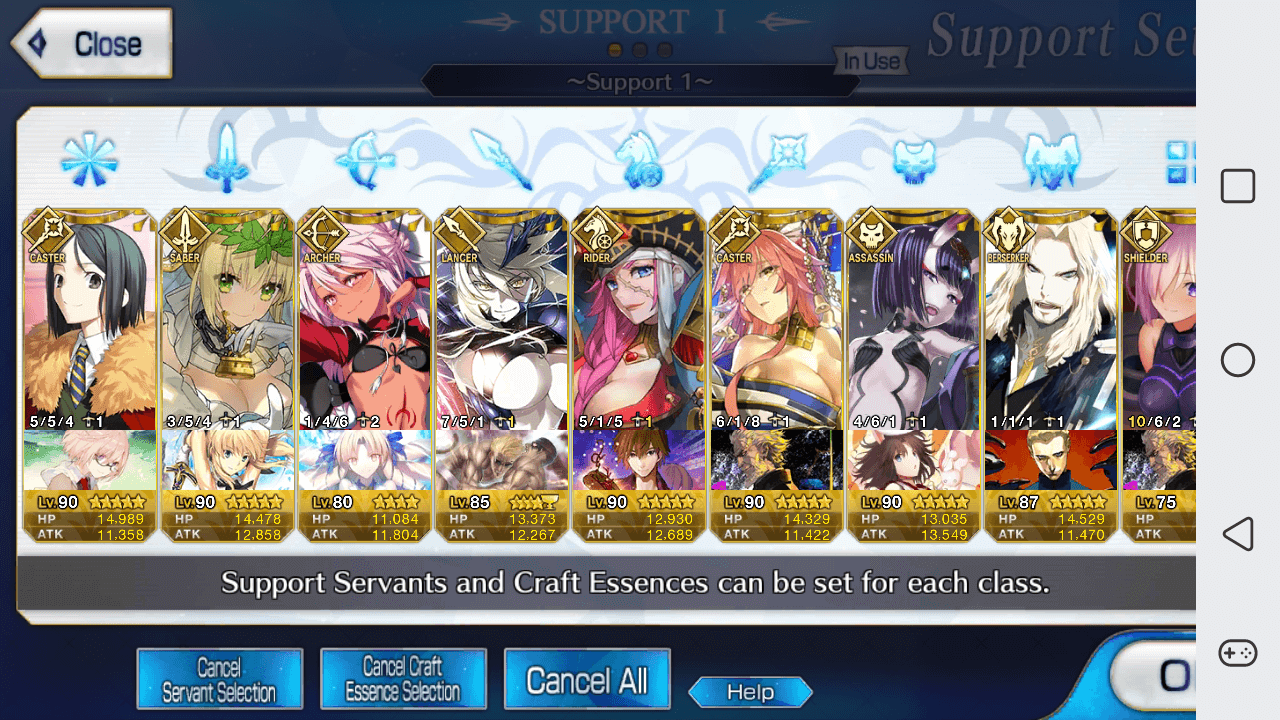Tap the Android home circle button
Screen dimensions: 1280x720
[x=1238, y=360]
